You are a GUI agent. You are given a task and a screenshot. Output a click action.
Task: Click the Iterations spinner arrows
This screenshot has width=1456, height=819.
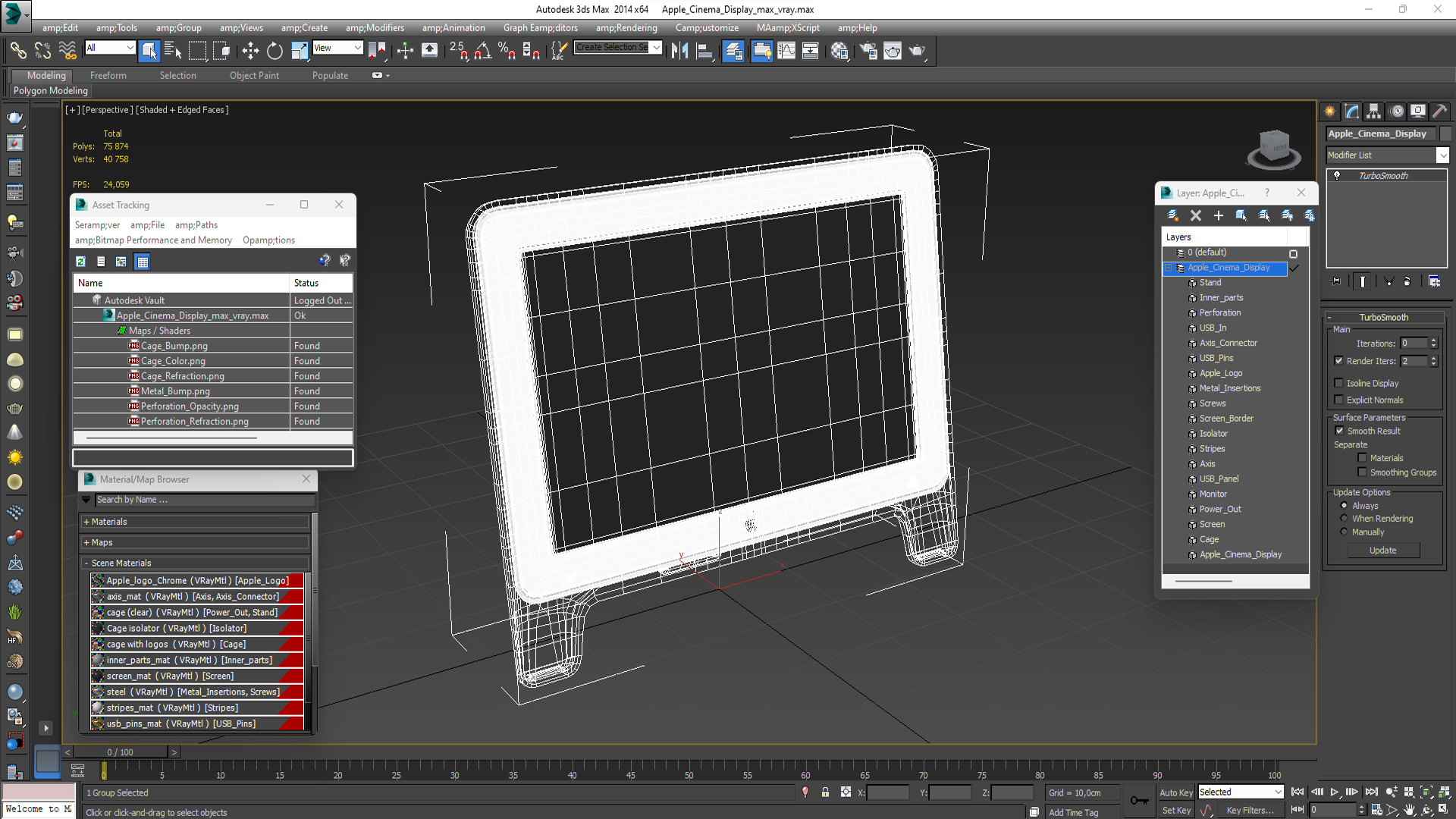(1433, 344)
